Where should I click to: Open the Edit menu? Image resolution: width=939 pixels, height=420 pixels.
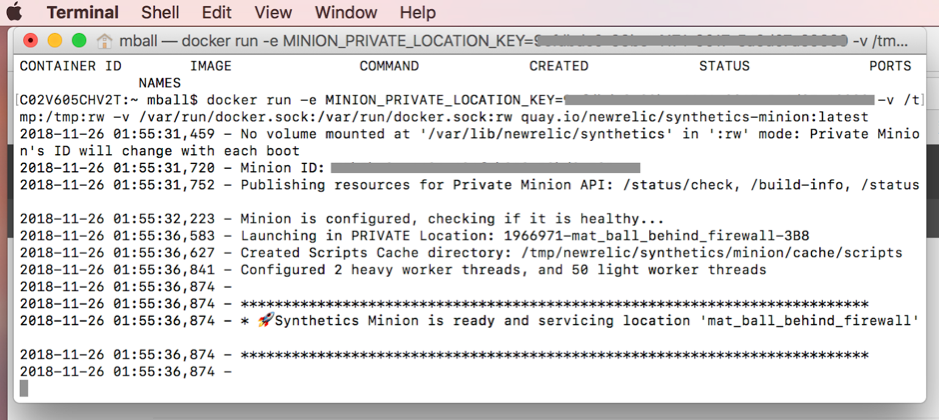[x=216, y=13]
